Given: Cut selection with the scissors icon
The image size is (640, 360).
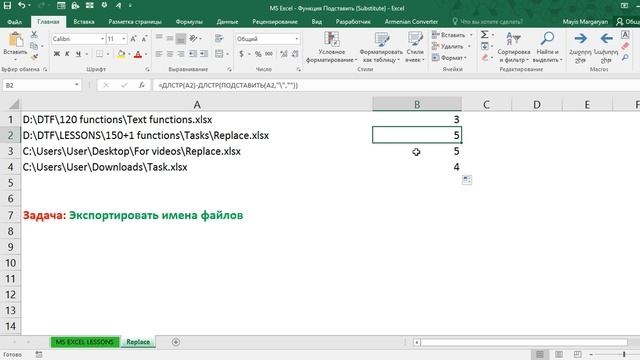Looking at the screenshot, I should coord(34,35).
